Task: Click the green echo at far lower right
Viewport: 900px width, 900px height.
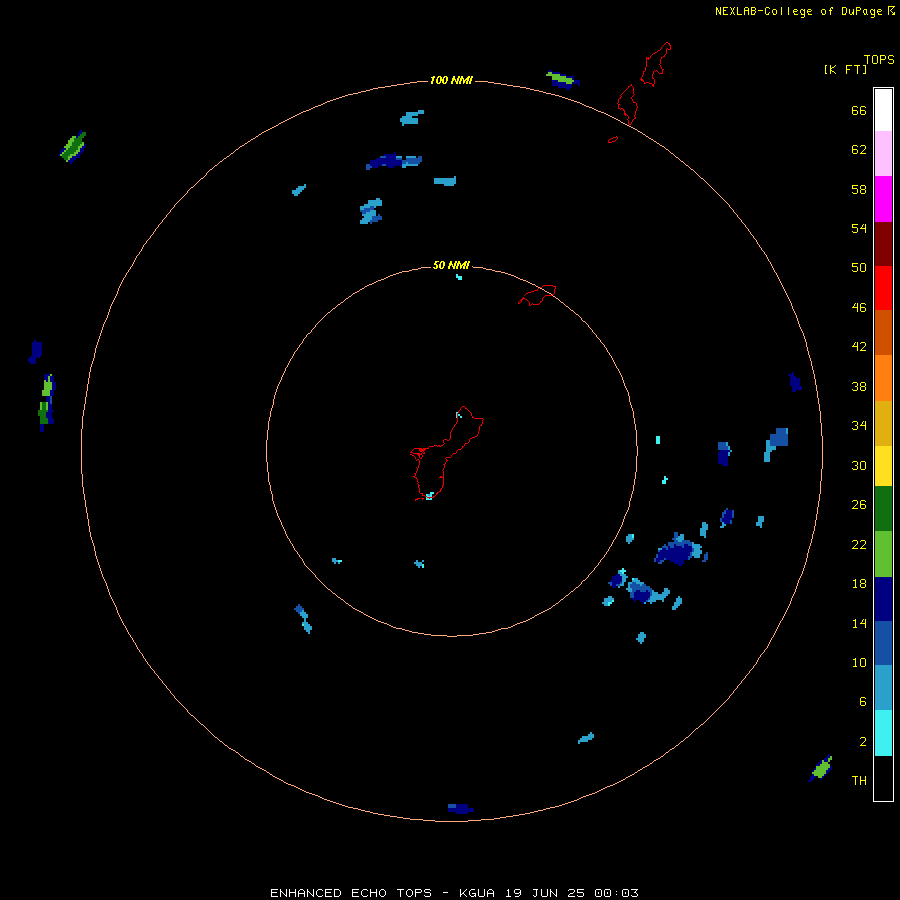Action: click(821, 768)
